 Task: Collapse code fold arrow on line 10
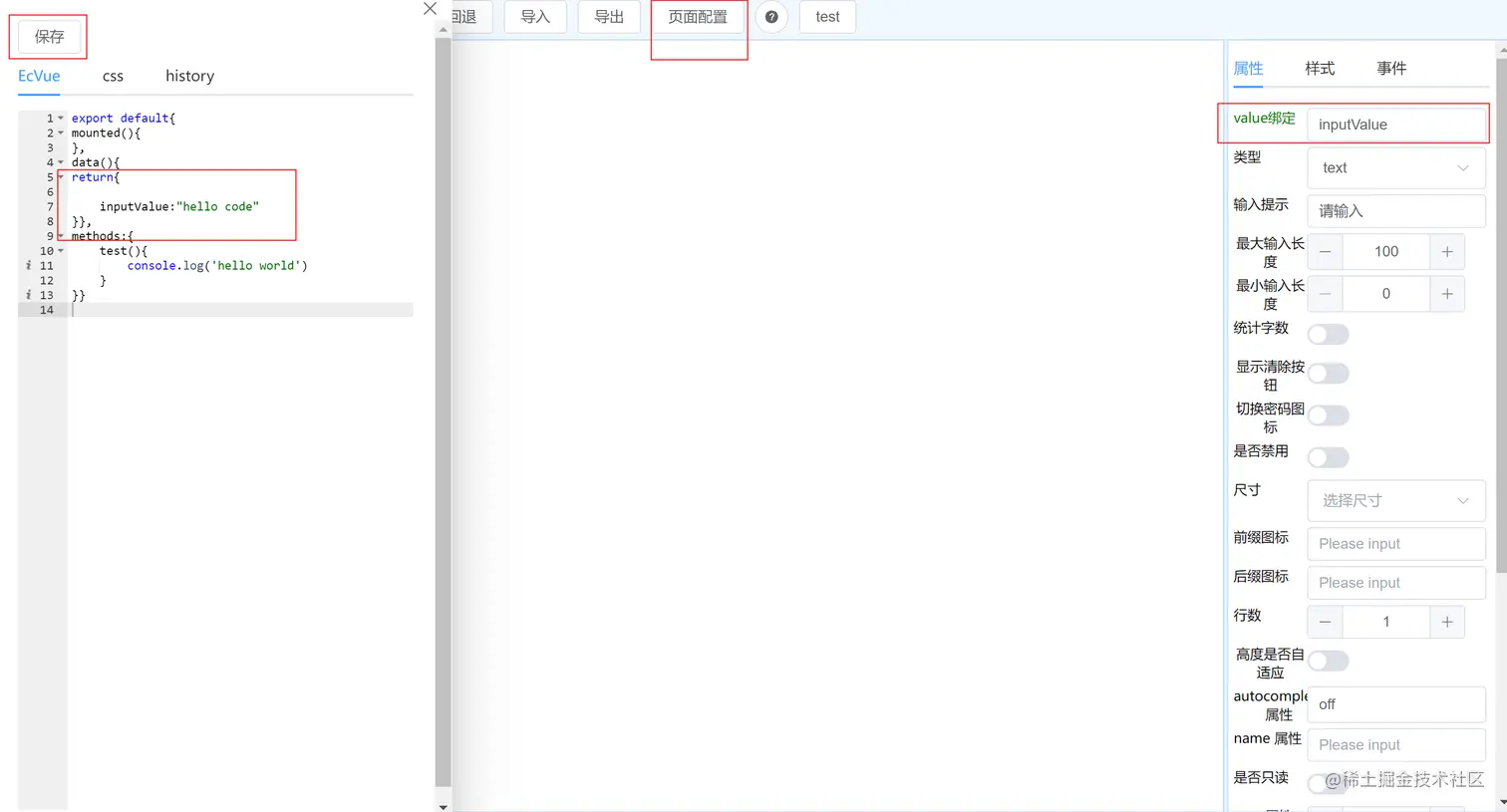[61, 251]
